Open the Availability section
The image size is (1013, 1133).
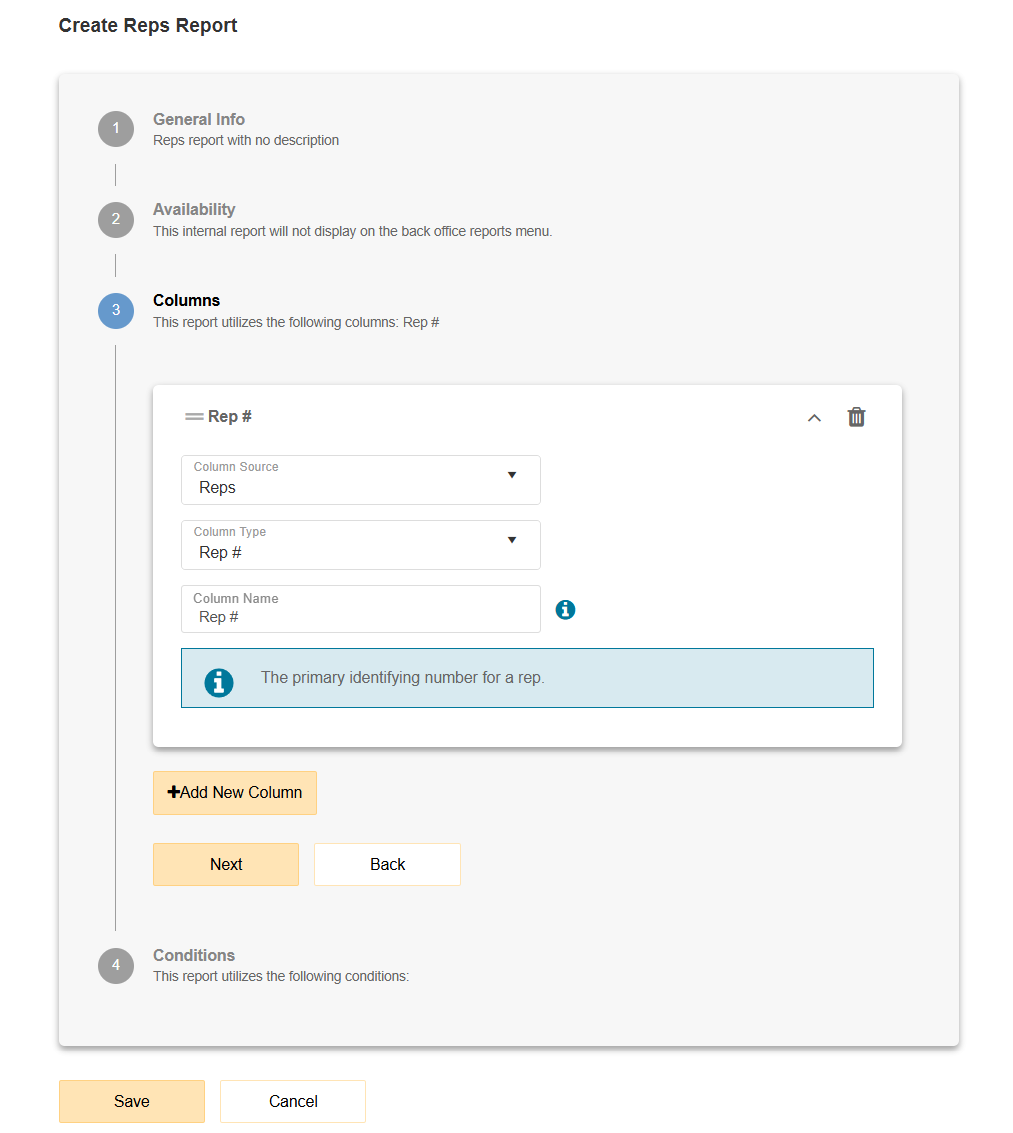tap(194, 209)
